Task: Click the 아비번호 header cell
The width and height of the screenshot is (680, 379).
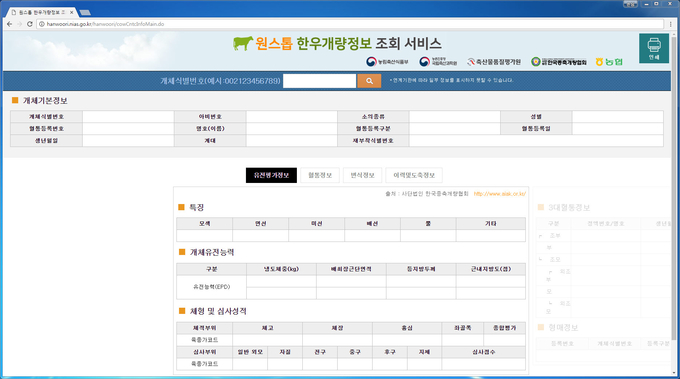Action: [210, 117]
